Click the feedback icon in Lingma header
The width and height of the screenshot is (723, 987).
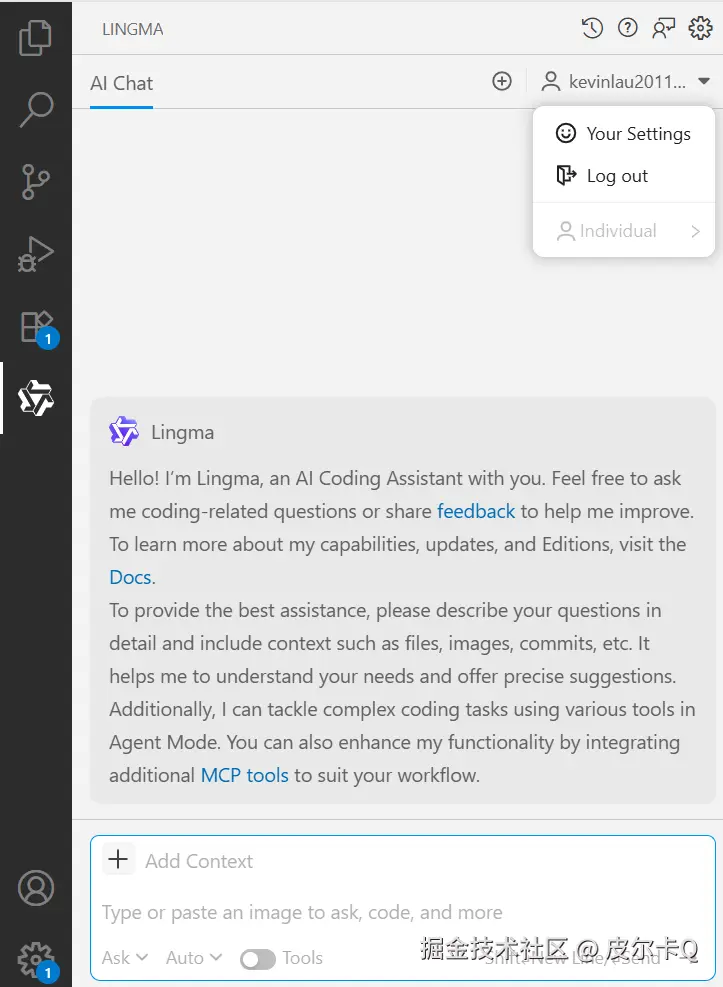(664, 28)
